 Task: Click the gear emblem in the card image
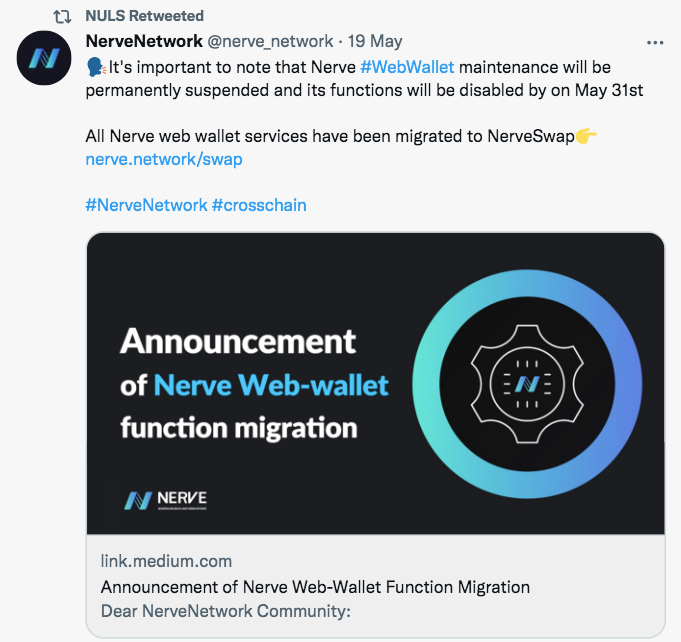[x=527, y=384]
